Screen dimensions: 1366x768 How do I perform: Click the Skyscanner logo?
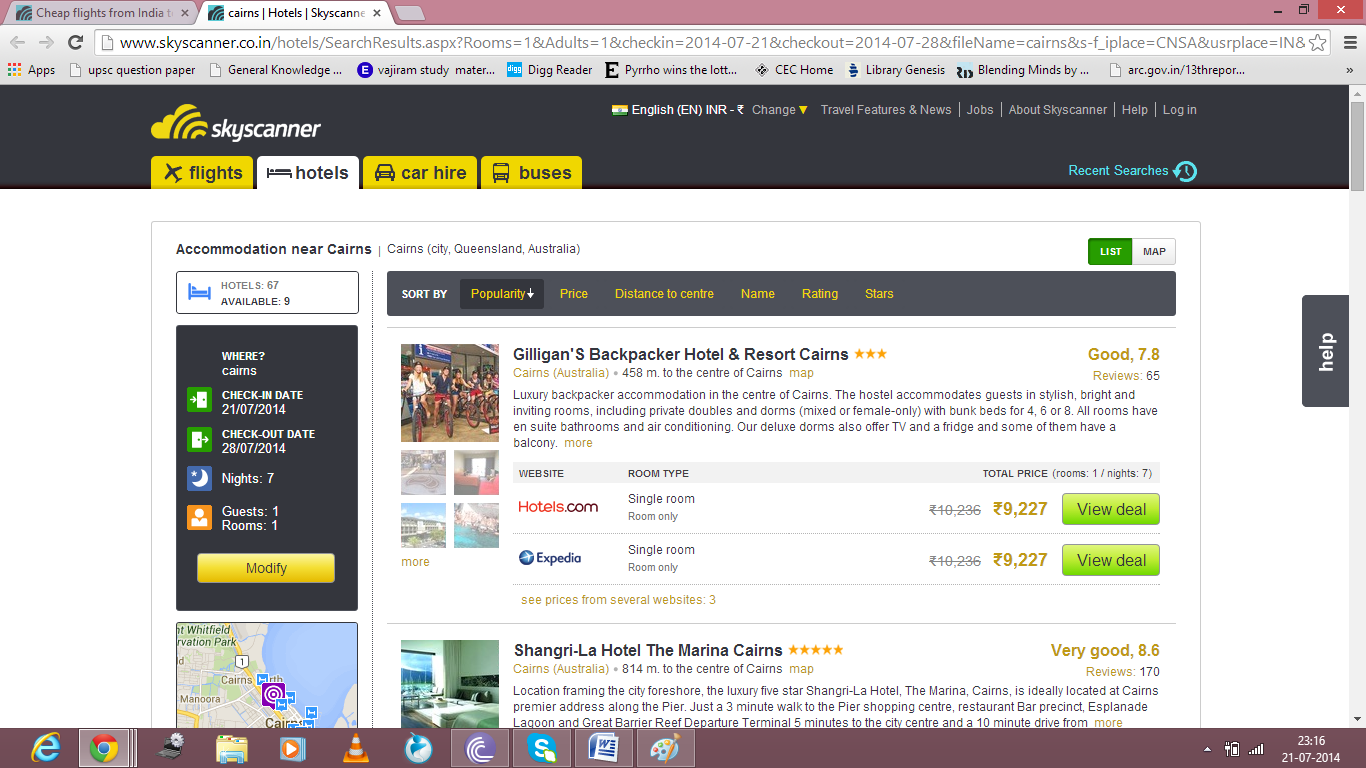click(x=236, y=123)
